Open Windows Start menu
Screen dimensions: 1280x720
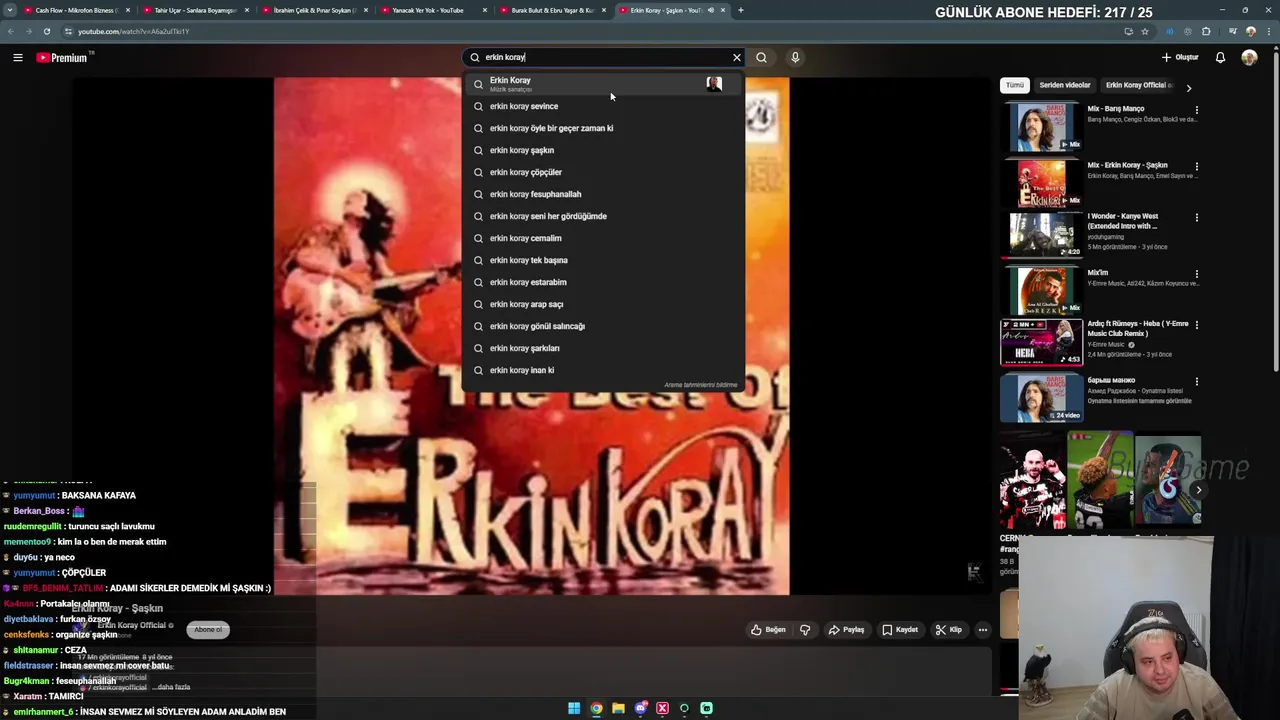(574, 708)
